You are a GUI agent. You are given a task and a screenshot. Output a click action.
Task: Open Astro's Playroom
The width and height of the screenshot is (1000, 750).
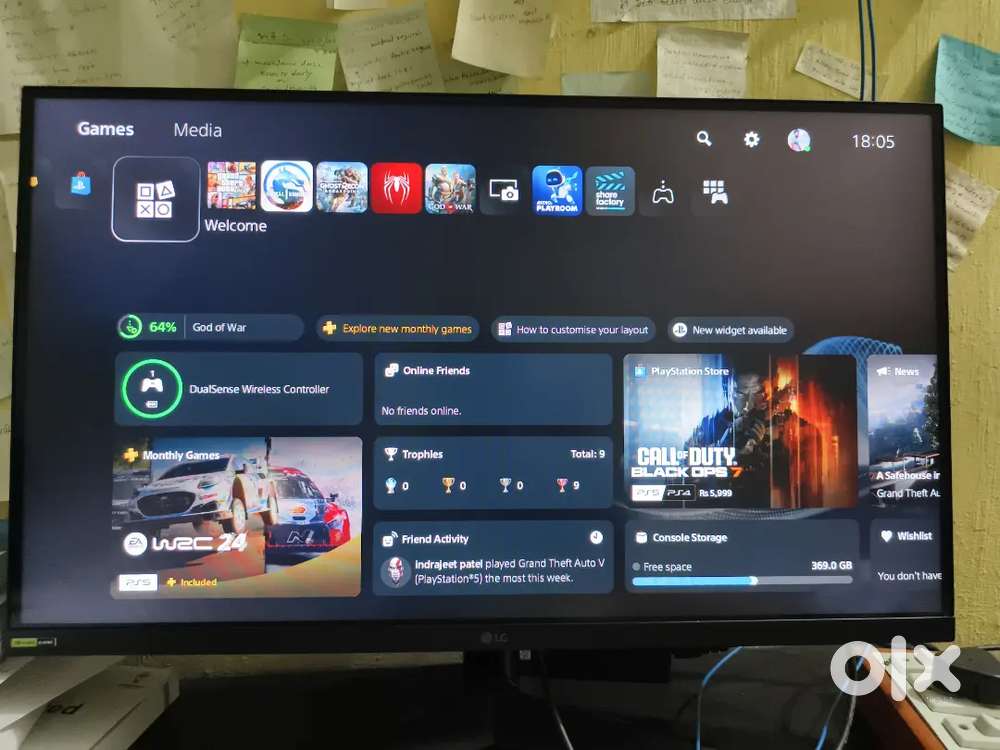(556, 188)
